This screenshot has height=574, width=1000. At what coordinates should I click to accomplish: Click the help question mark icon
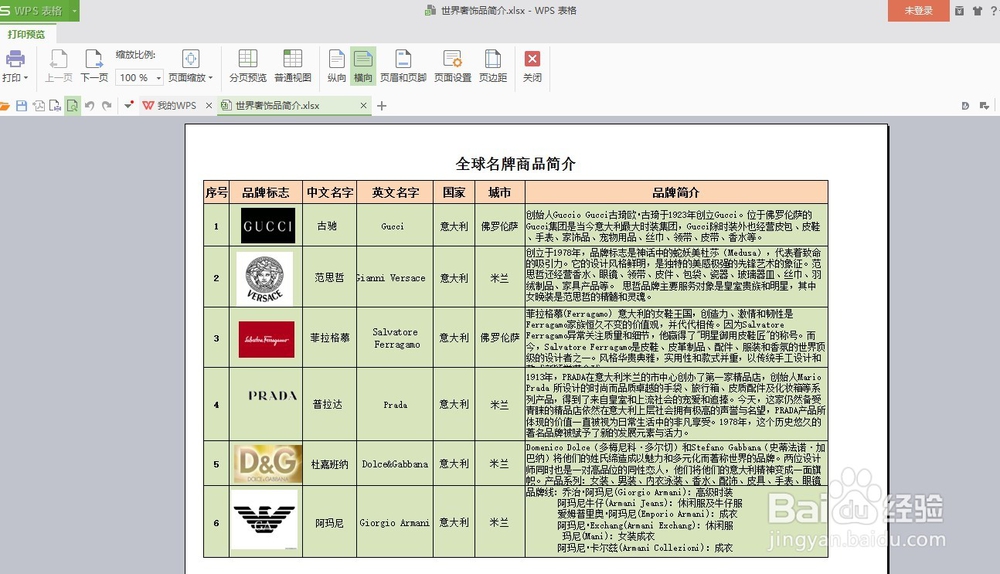click(x=993, y=11)
